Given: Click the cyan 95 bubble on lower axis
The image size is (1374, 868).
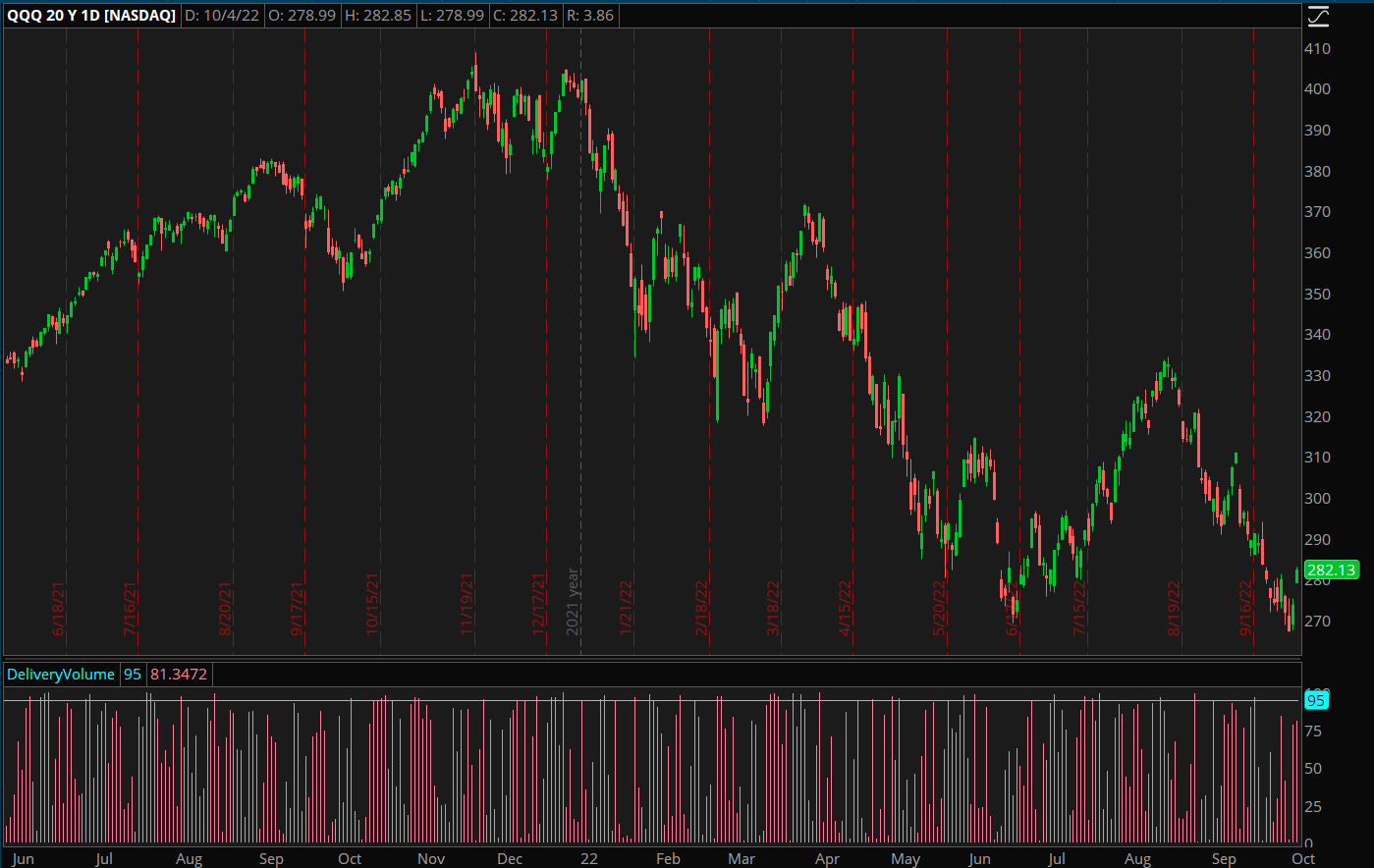Looking at the screenshot, I should [x=1316, y=700].
